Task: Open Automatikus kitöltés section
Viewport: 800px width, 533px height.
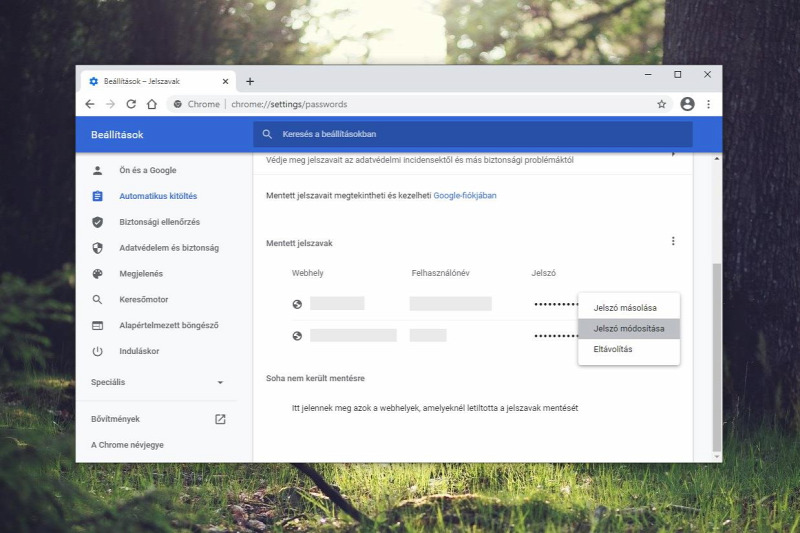Action: click(x=158, y=196)
